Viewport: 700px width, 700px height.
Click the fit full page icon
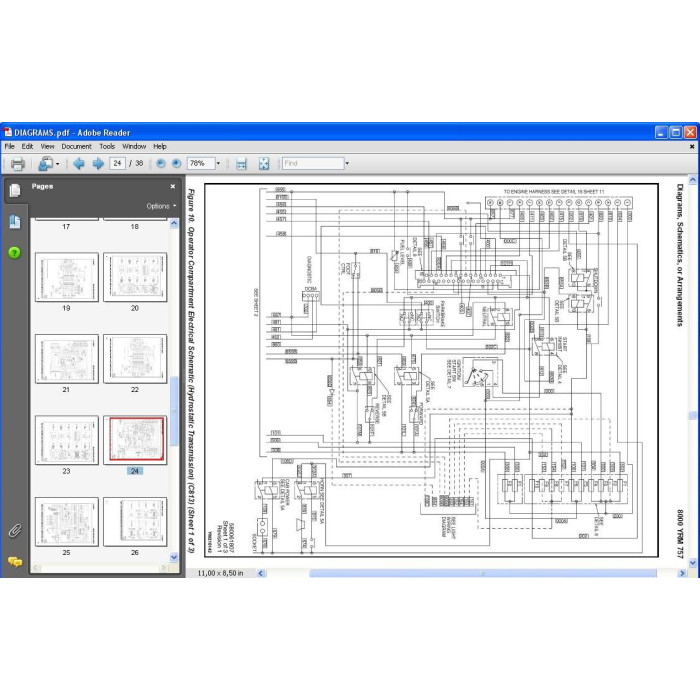[264, 164]
